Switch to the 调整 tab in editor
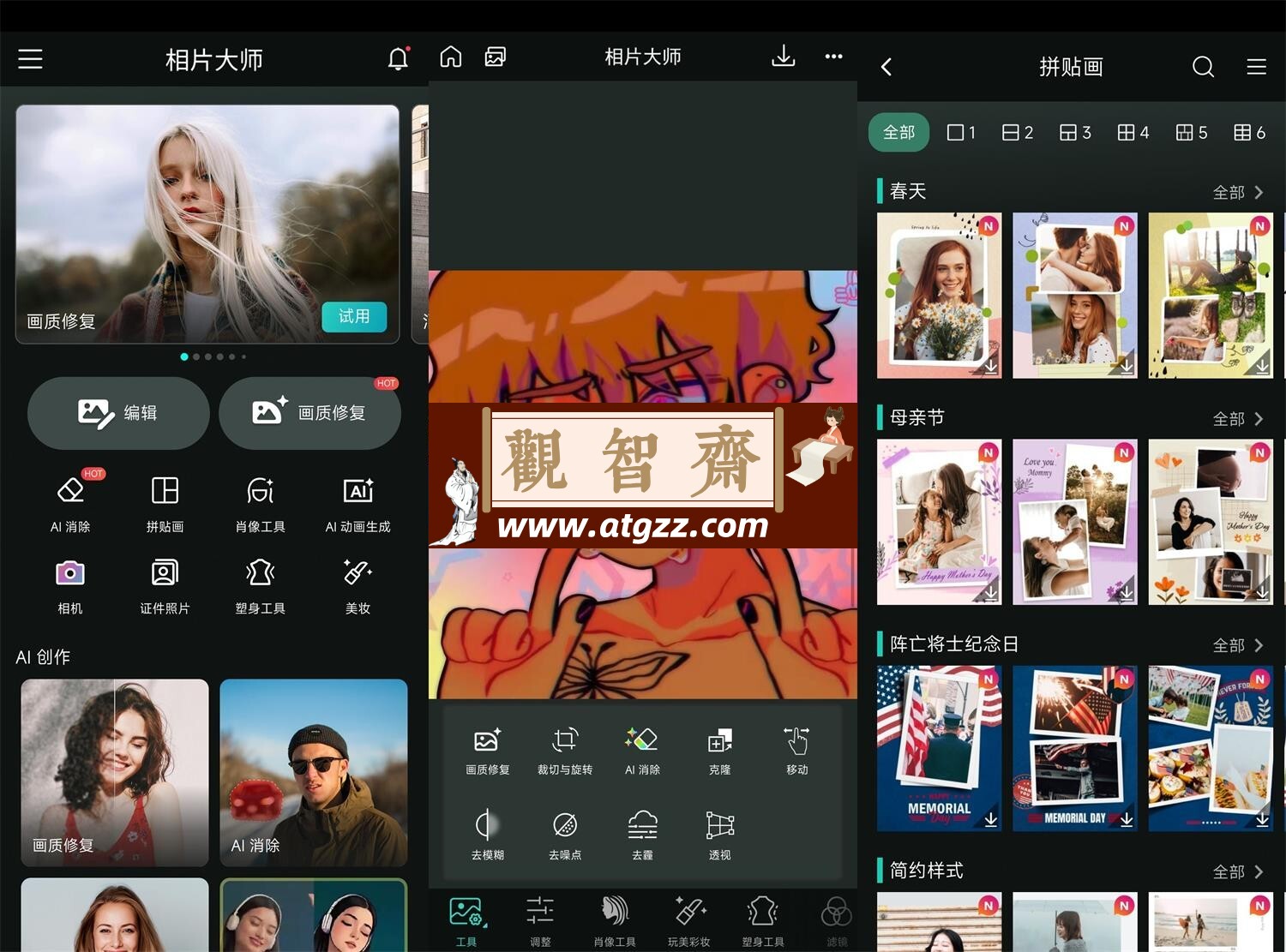 click(540, 921)
